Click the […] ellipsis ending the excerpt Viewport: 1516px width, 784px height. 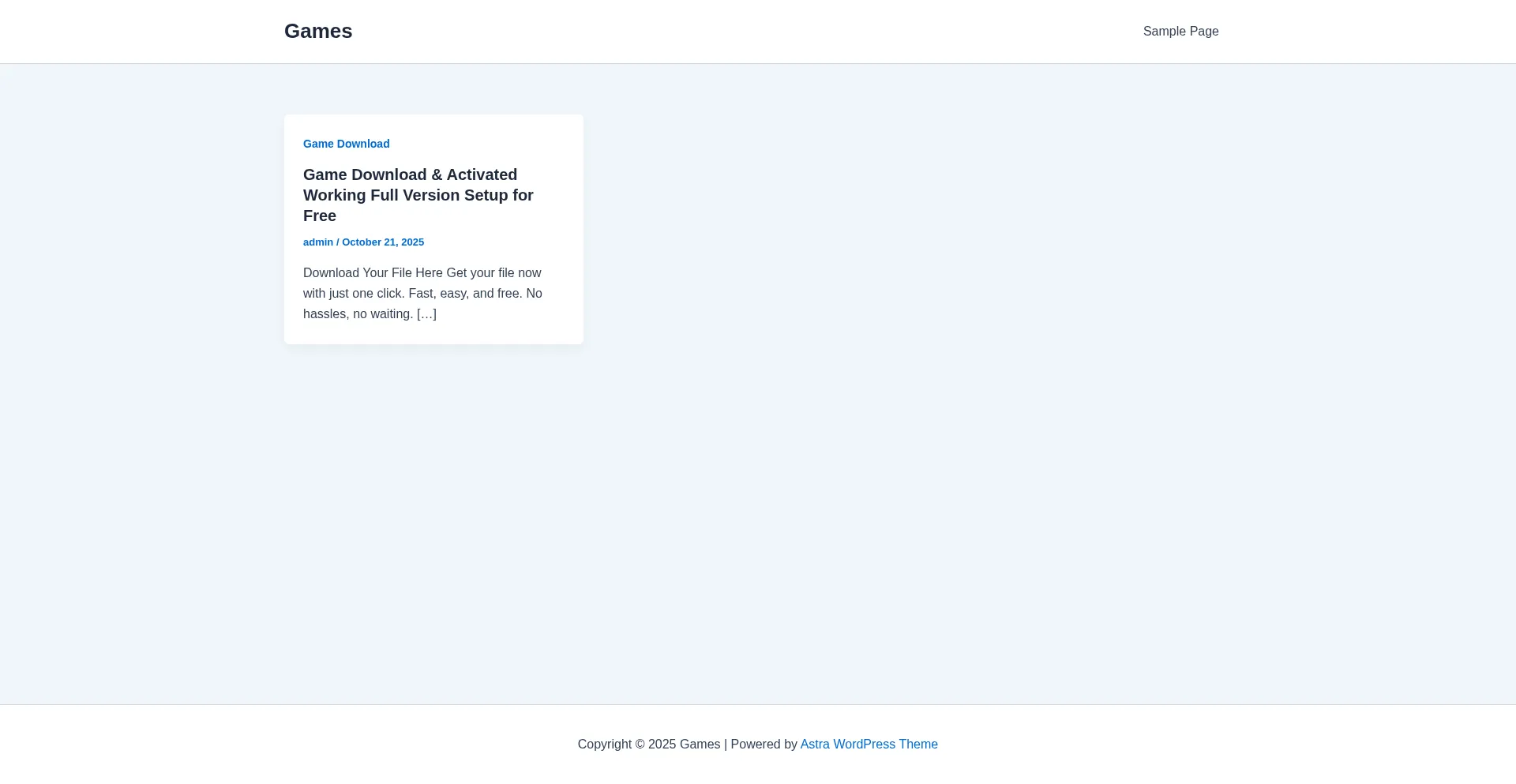coord(426,314)
